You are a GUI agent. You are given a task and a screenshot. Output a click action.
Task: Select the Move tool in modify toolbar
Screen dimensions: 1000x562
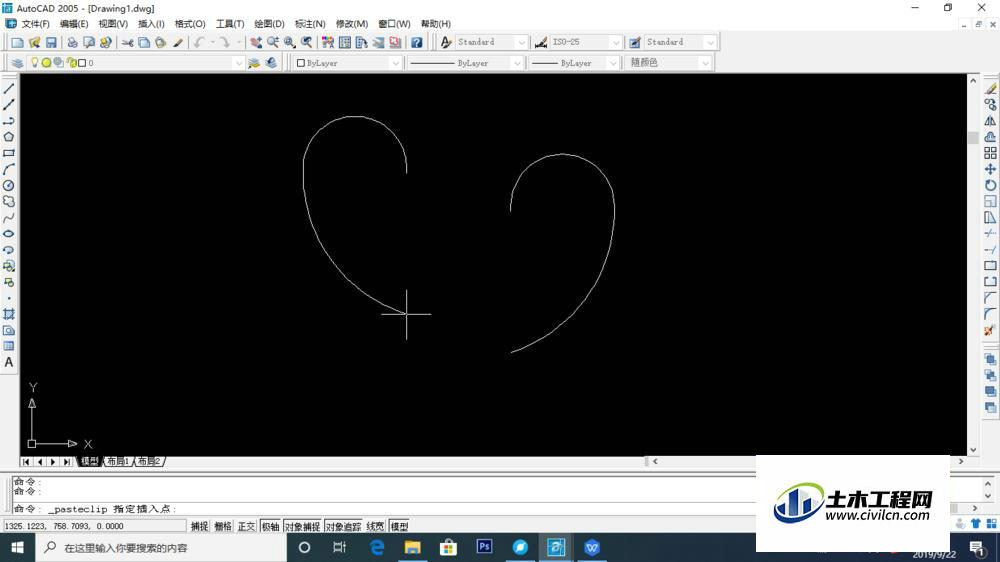(x=990, y=169)
